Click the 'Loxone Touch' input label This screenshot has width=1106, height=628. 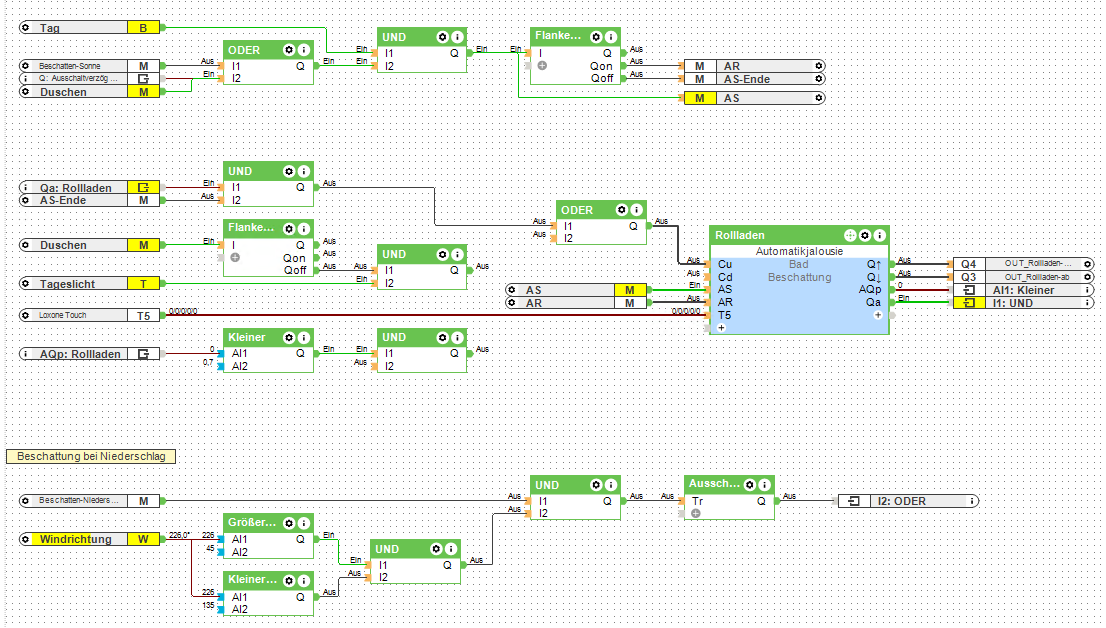click(63, 315)
